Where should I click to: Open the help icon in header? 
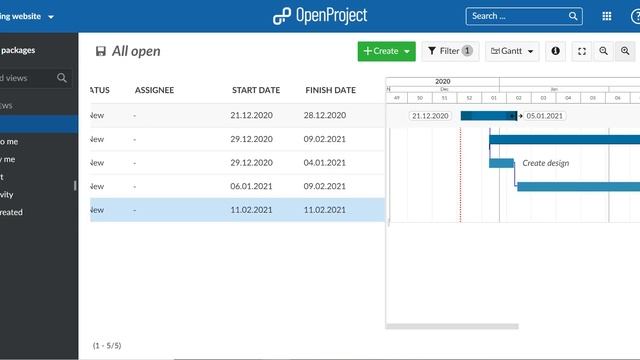(636, 17)
